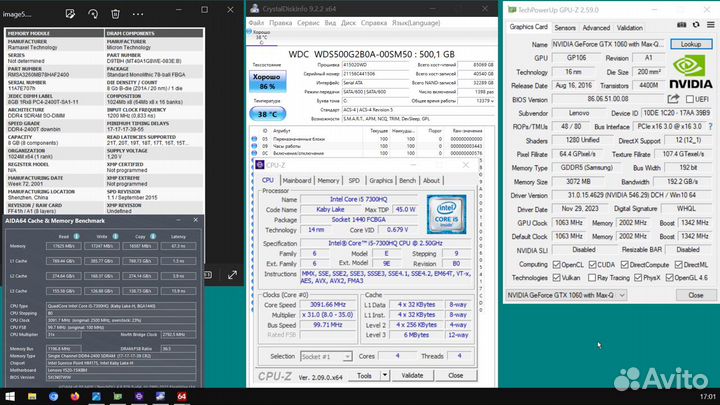Click the 38 °C temperature indicator
This screenshot has height=405, width=720.
pyautogui.click(x=267, y=114)
